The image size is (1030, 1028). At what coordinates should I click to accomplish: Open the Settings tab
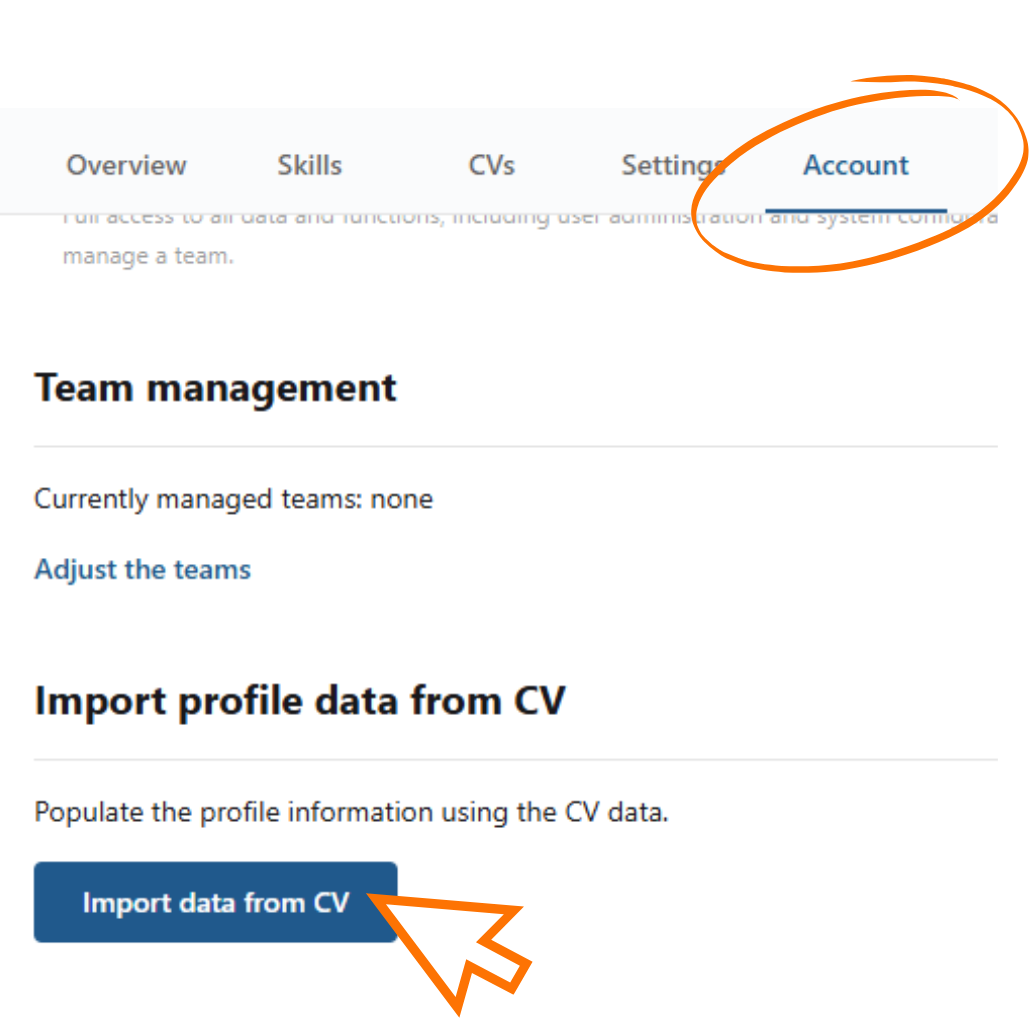(673, 166)
